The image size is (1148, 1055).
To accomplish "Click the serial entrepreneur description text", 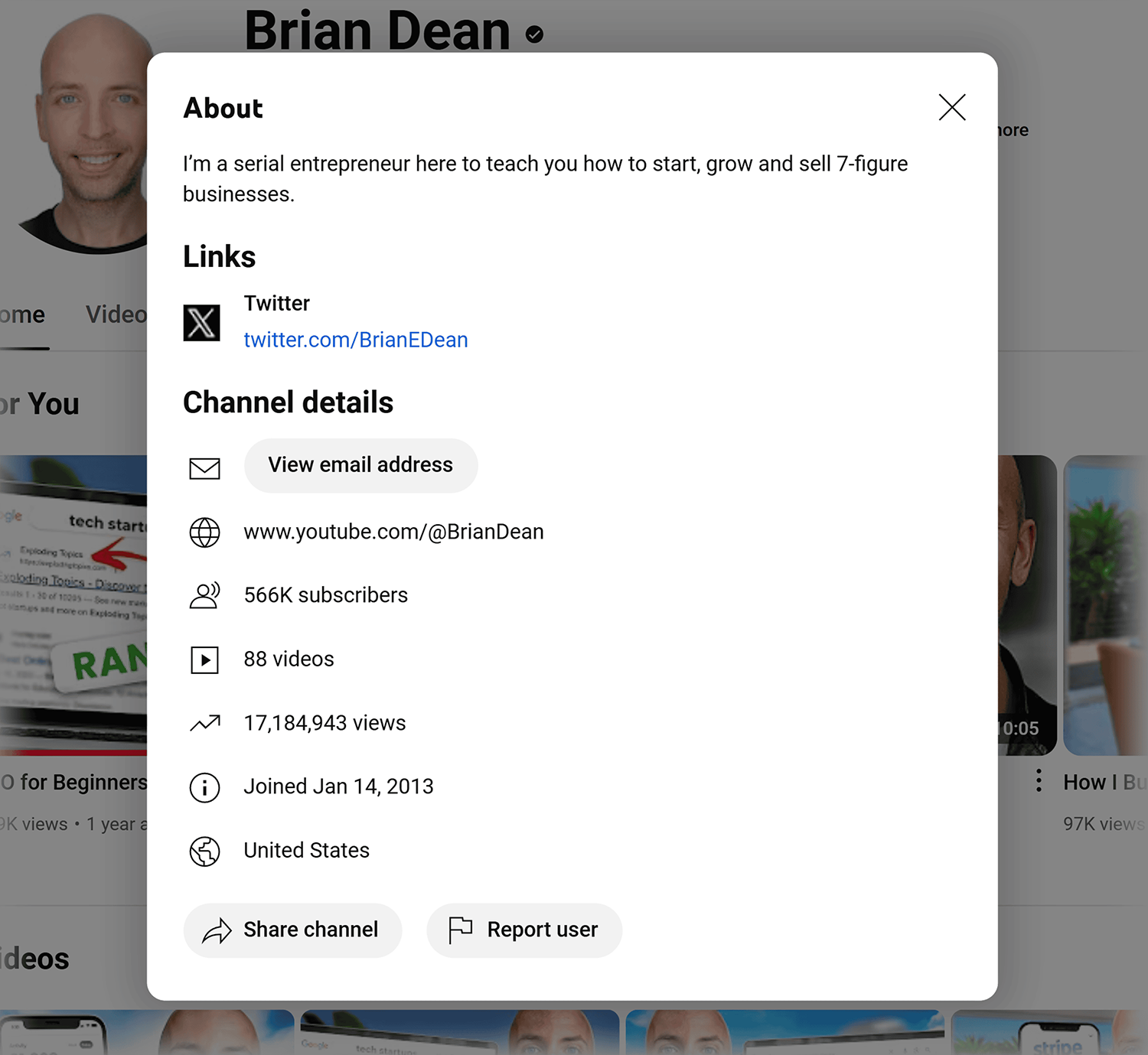I will pos(545,179).
